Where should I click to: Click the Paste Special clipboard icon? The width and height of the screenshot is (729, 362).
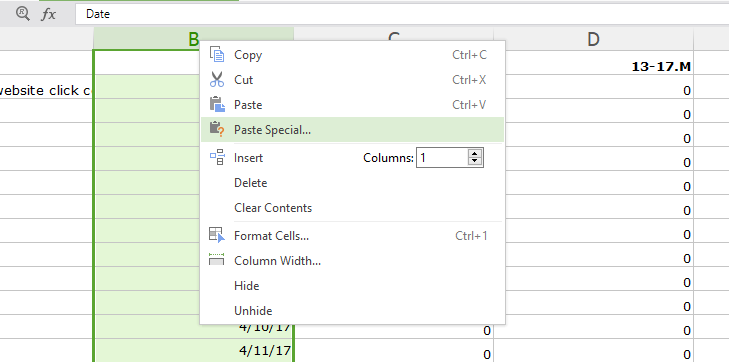tap(217, 130)
